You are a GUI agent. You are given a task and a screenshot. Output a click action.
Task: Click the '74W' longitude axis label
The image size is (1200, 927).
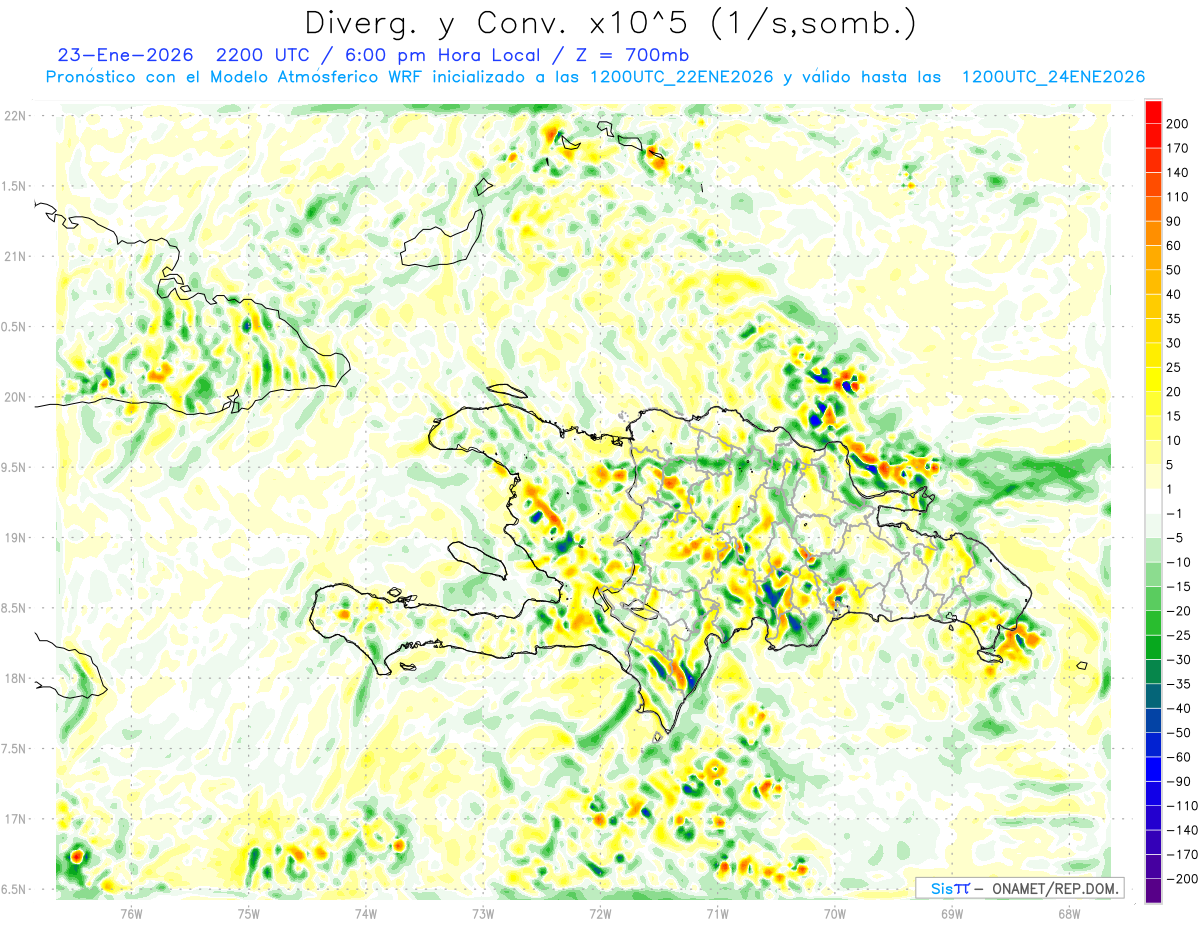pyautogui.click(x=366, y=914)
